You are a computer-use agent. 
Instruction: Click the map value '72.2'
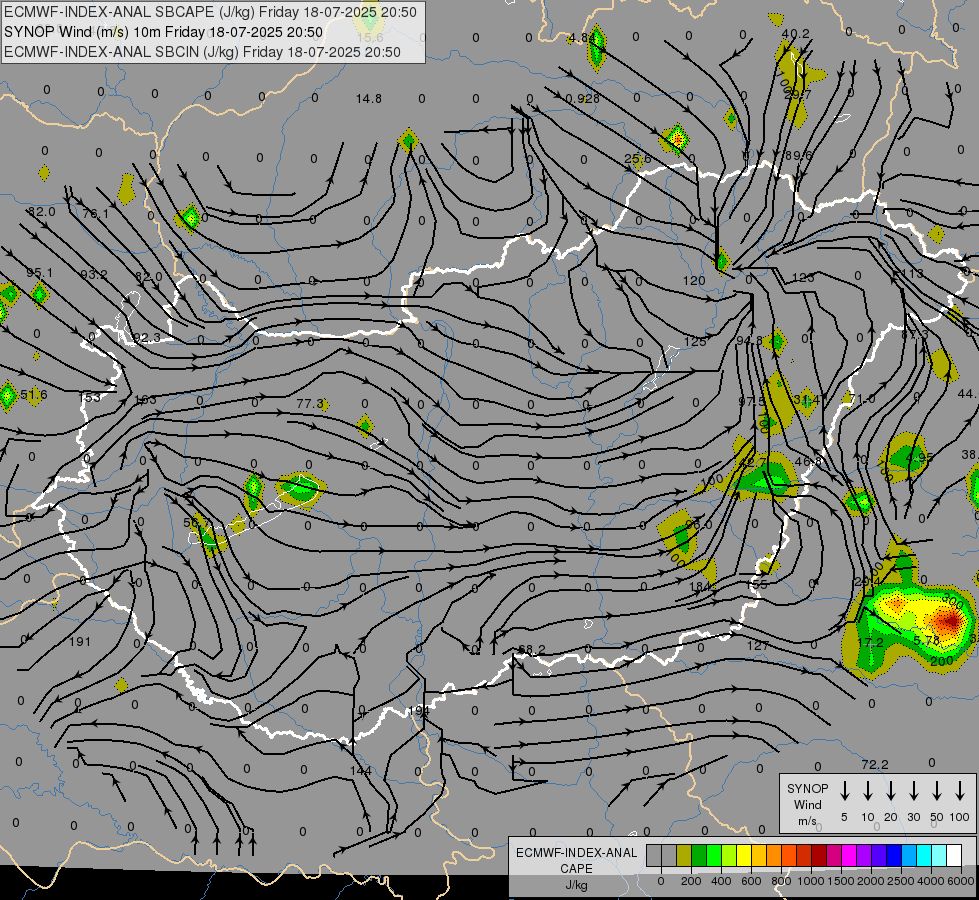(874, 764)
